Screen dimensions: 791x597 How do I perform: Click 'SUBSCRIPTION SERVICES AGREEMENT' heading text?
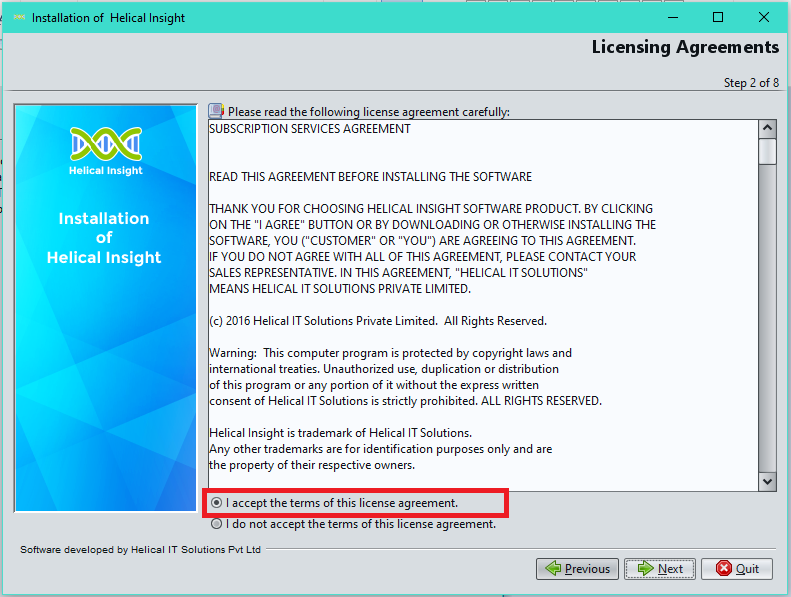(310, 129)
